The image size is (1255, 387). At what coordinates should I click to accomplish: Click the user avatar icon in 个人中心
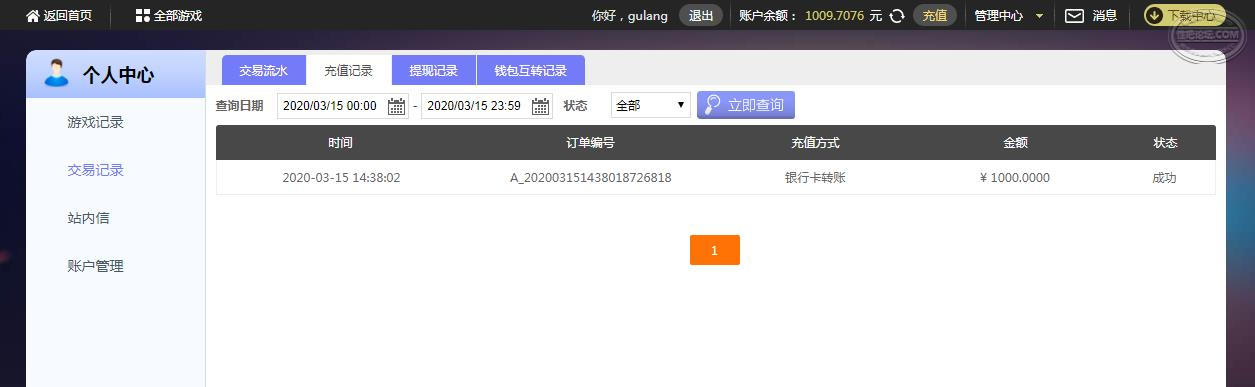click(x=56, y=74)
